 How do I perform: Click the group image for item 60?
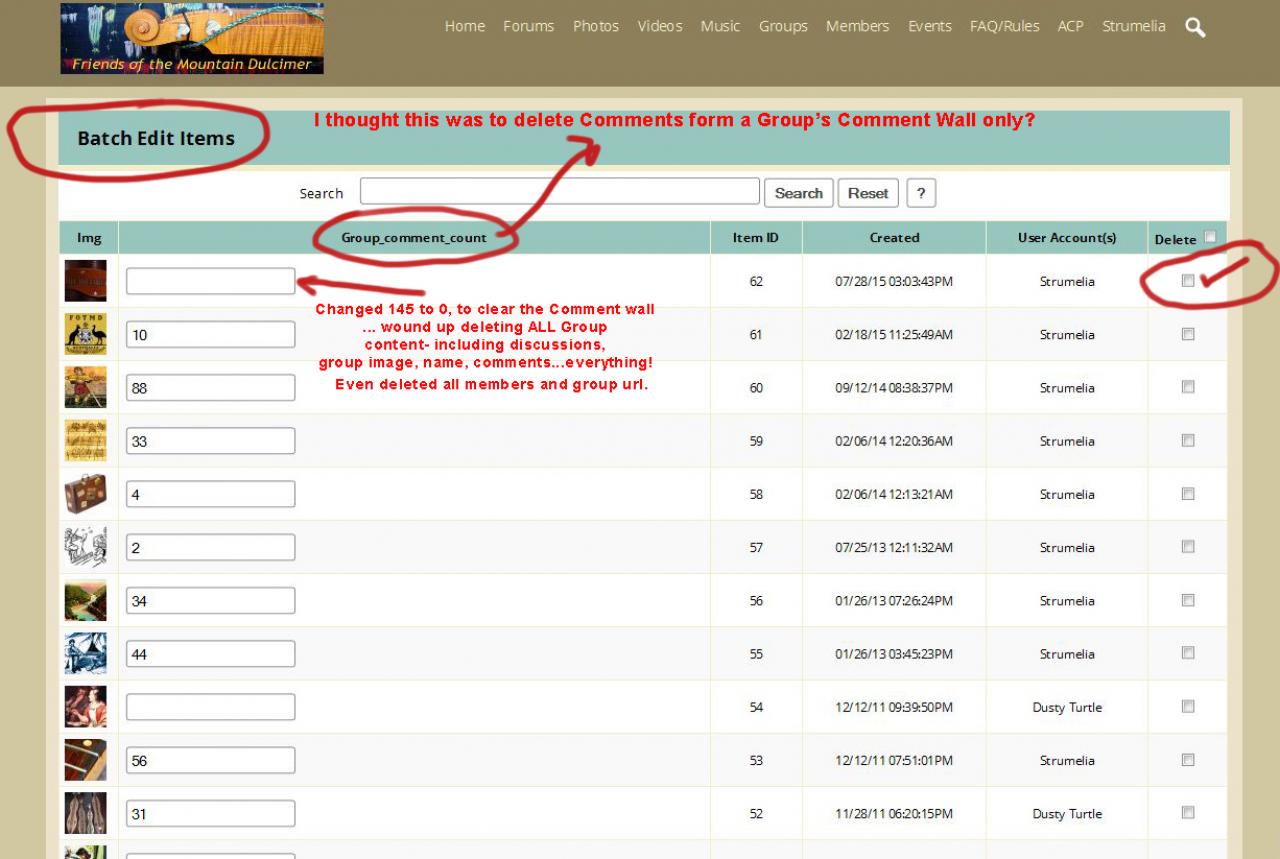pyautogui.click(x=85, y=387)
